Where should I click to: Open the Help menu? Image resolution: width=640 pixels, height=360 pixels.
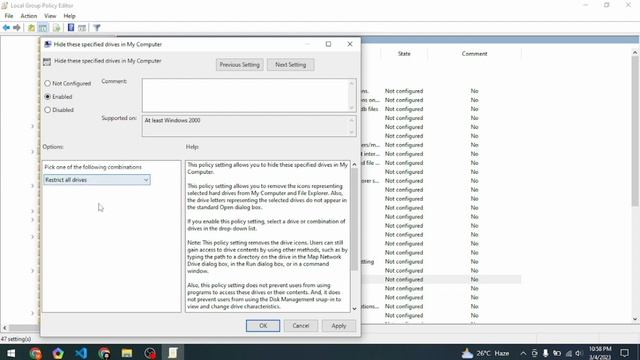[x=69, y=16]
